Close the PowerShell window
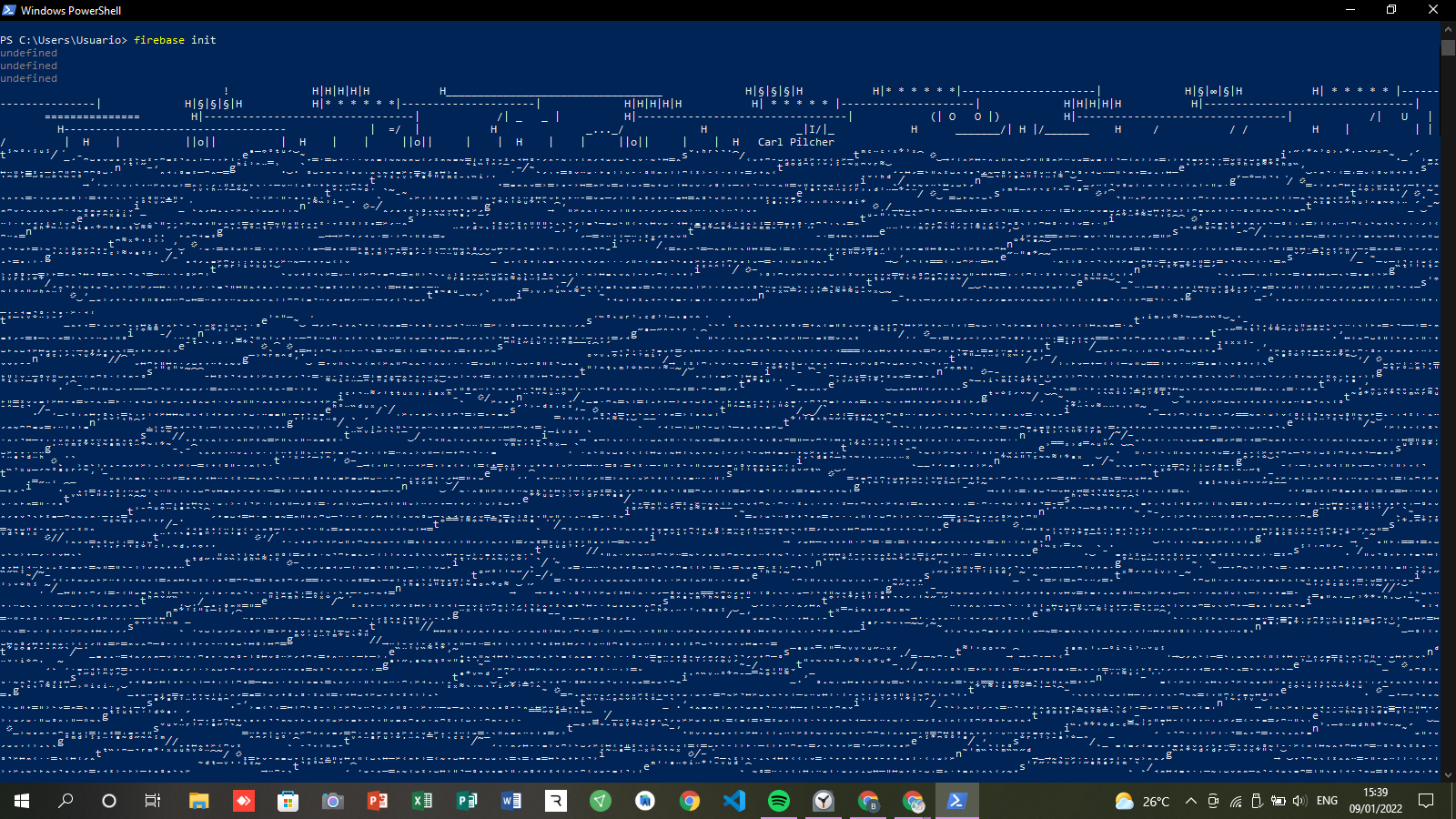Screen dimensions: 1456x819 click(1433, 10)
